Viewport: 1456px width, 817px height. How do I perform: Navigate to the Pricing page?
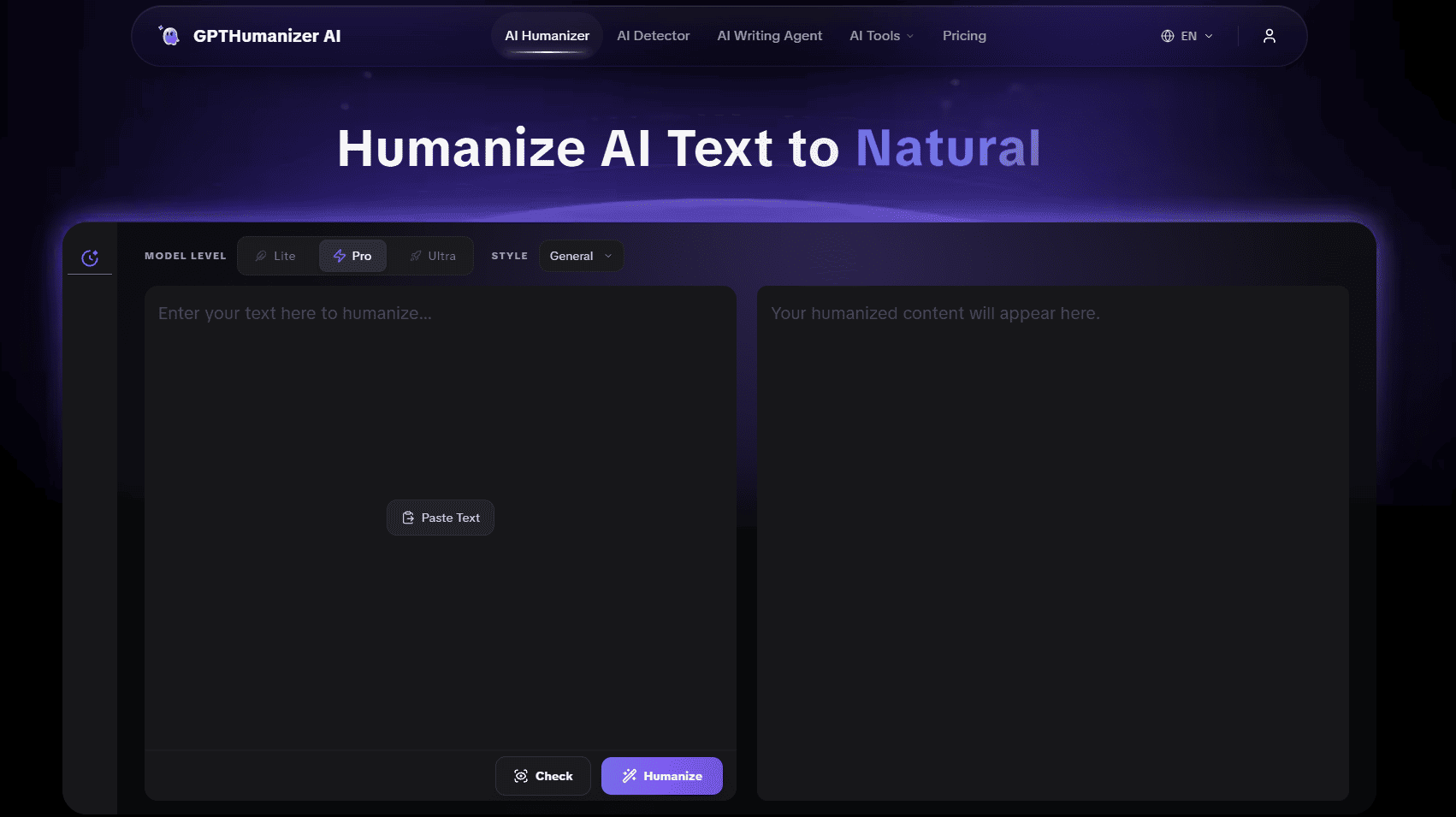click(964, 36)
